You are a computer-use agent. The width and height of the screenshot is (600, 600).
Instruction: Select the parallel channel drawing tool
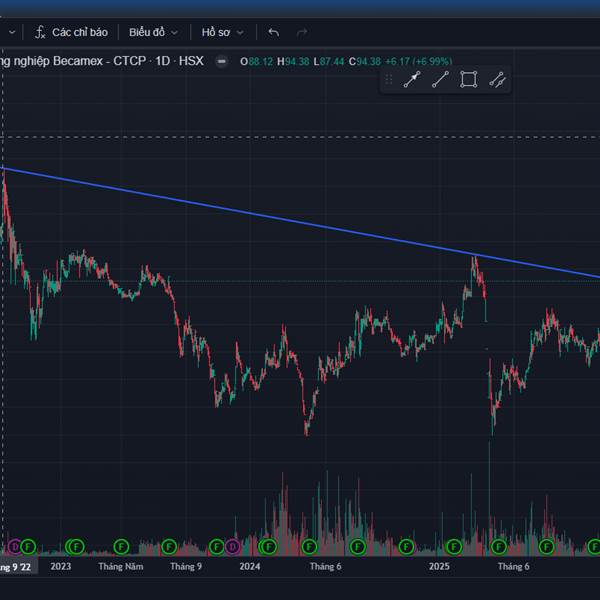pyautogui.click(x=497, y=80)
